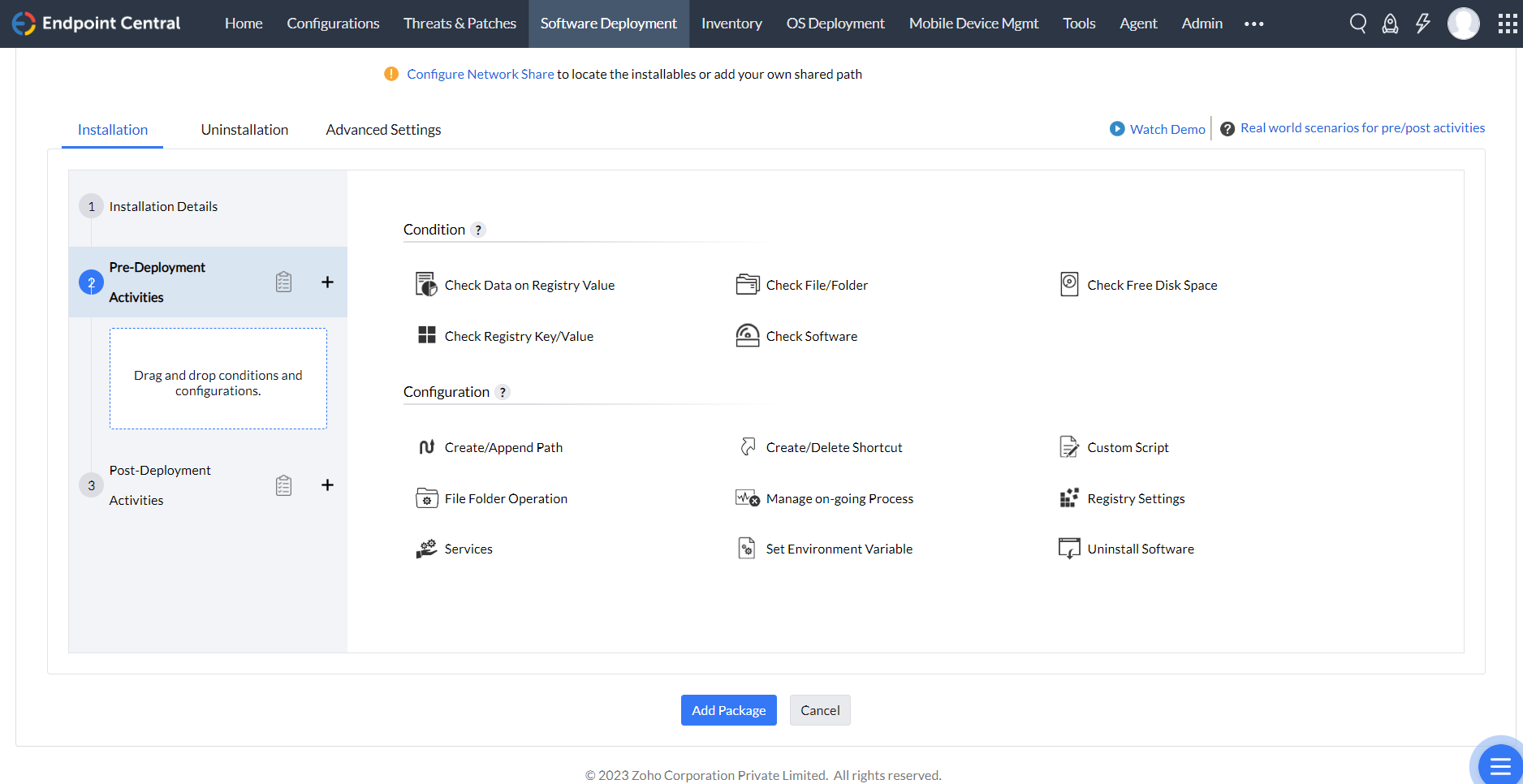Select the Services configuration icon
This screenshot has height=784, width=1523.
[x=425, y=548]
